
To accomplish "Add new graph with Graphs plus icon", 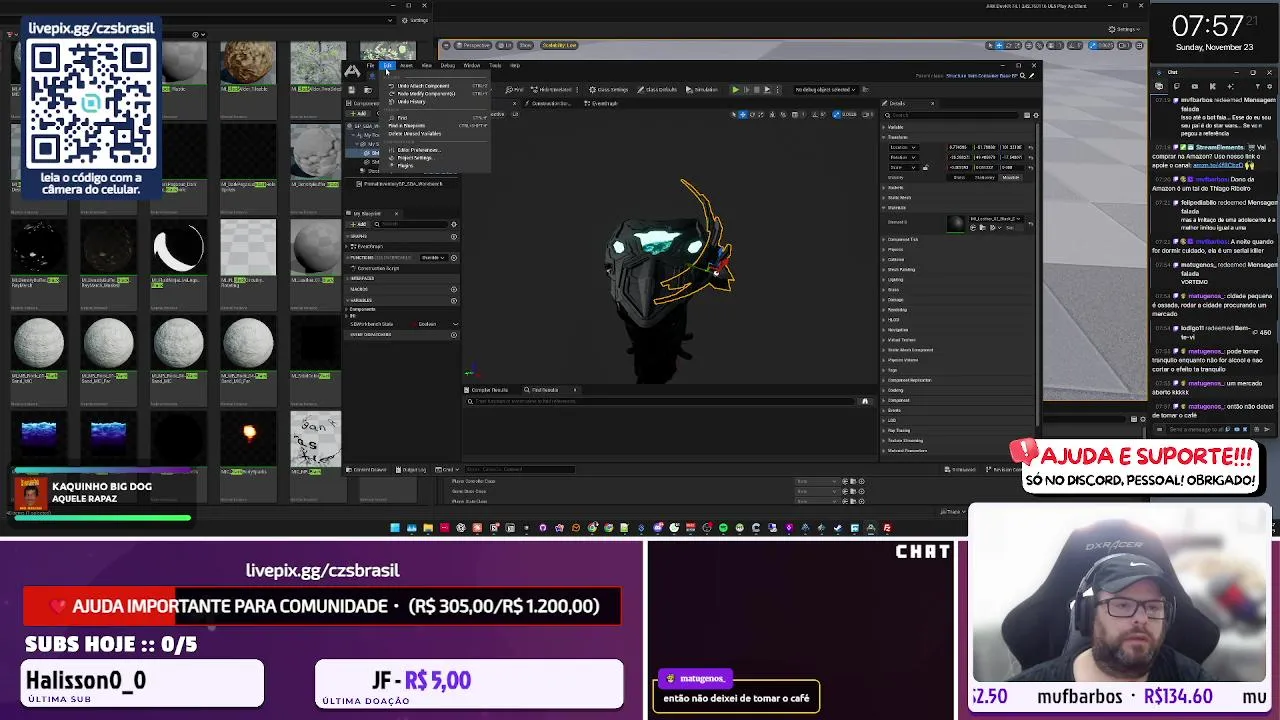I will click(x=453, y=237).
